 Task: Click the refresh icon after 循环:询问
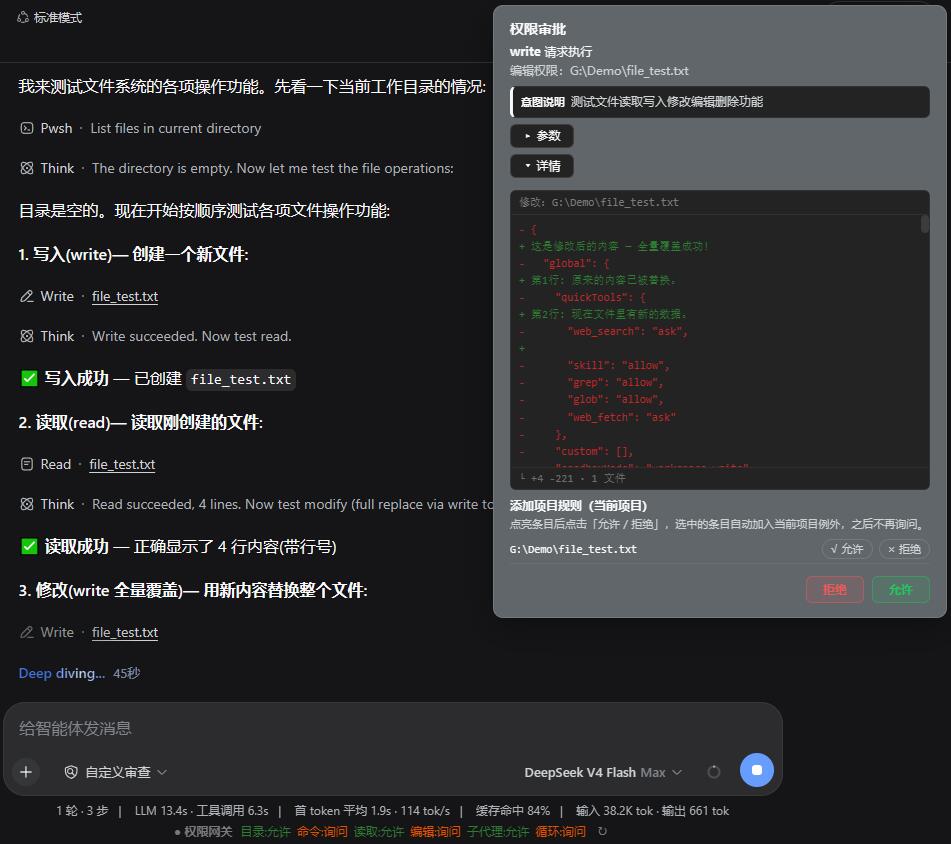point(602,831)
